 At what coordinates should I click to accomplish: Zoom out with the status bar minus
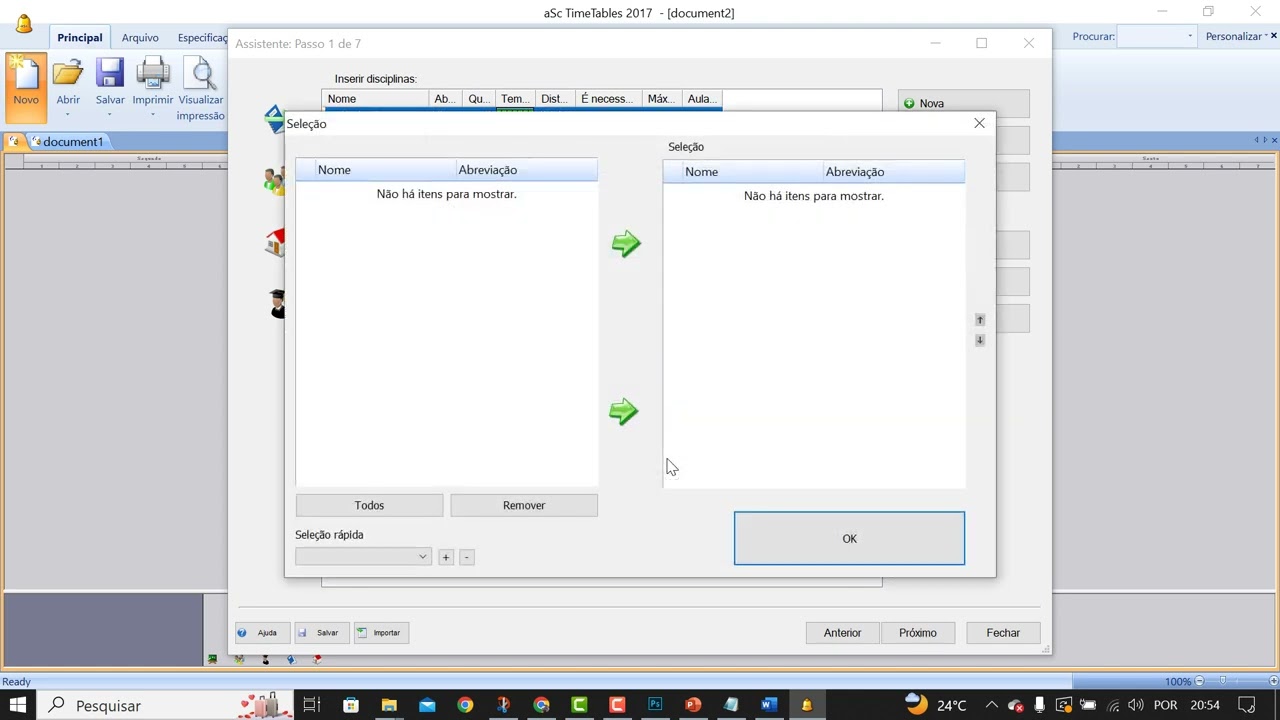(1199, 681)
